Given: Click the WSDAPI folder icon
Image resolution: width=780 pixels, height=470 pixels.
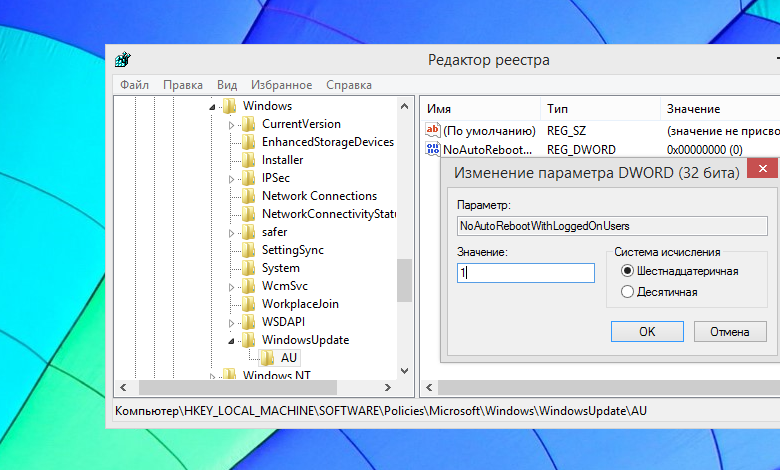Looking at the screenshot, I should (x=248, y=322).
